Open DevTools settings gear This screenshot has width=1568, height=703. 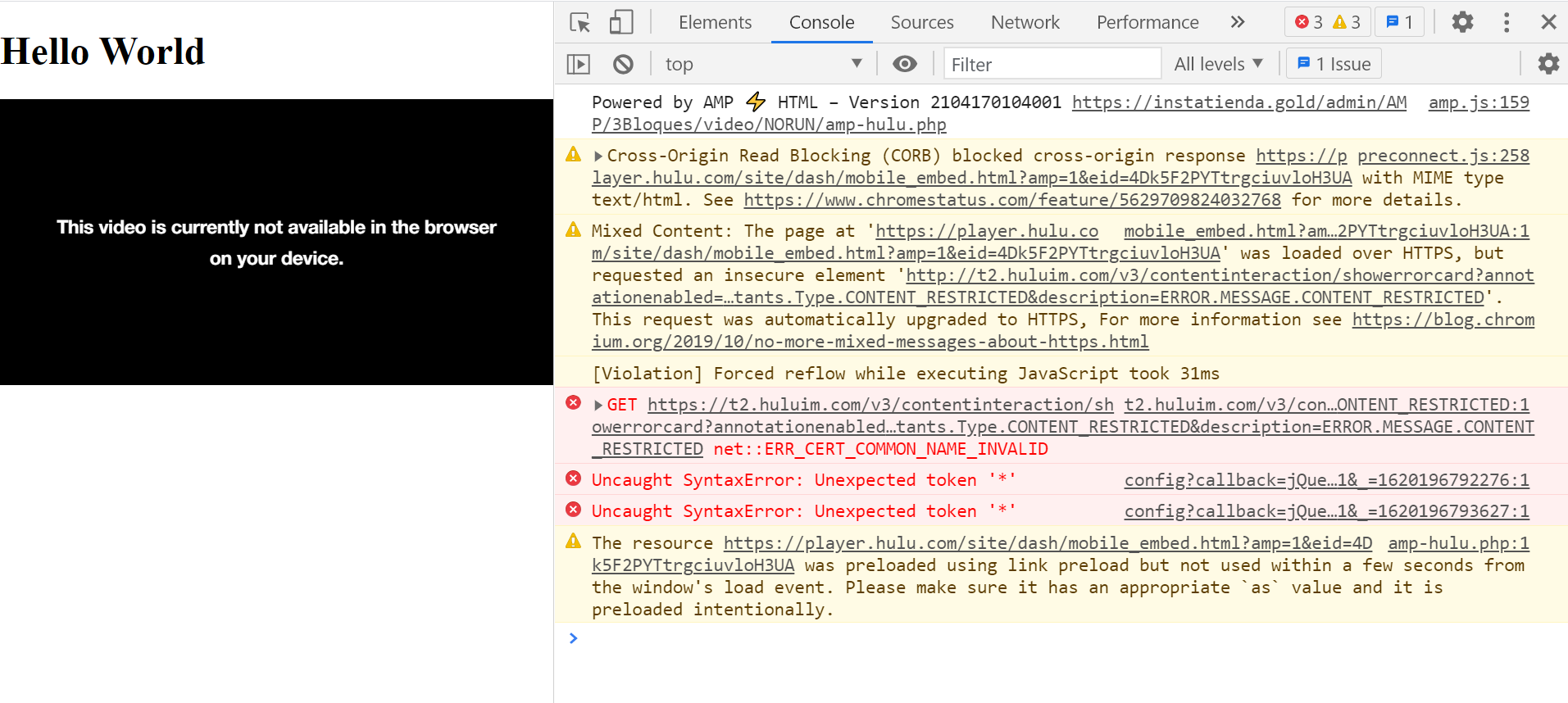[1462, 22]
